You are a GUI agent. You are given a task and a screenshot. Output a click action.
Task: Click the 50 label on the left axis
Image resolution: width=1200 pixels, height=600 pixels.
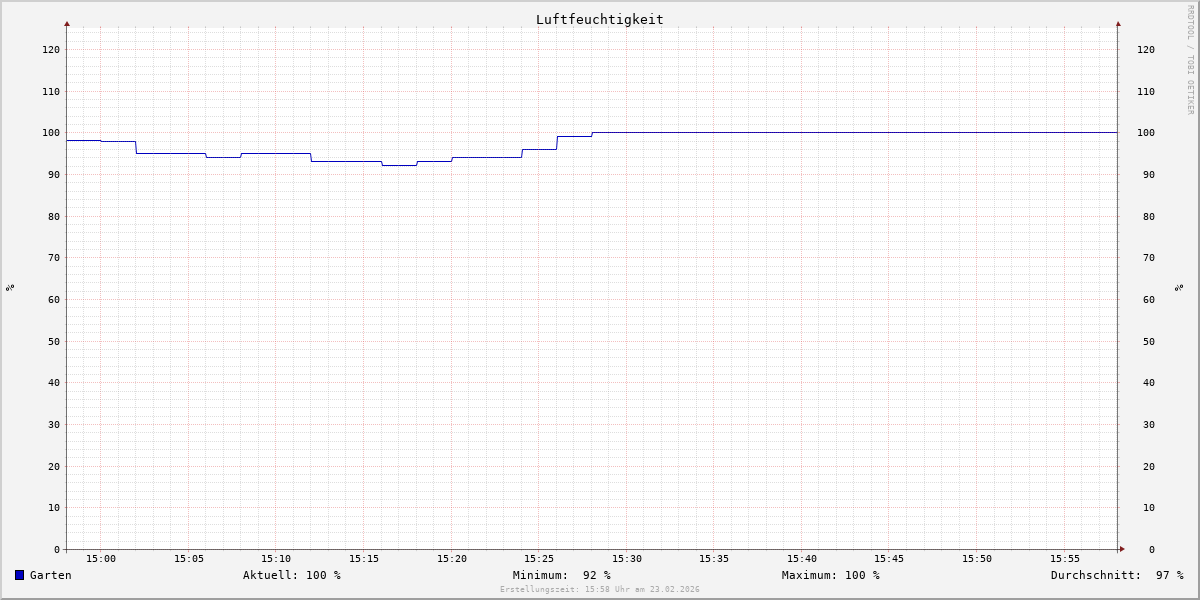pyautogui.click(x=54, y=341)
